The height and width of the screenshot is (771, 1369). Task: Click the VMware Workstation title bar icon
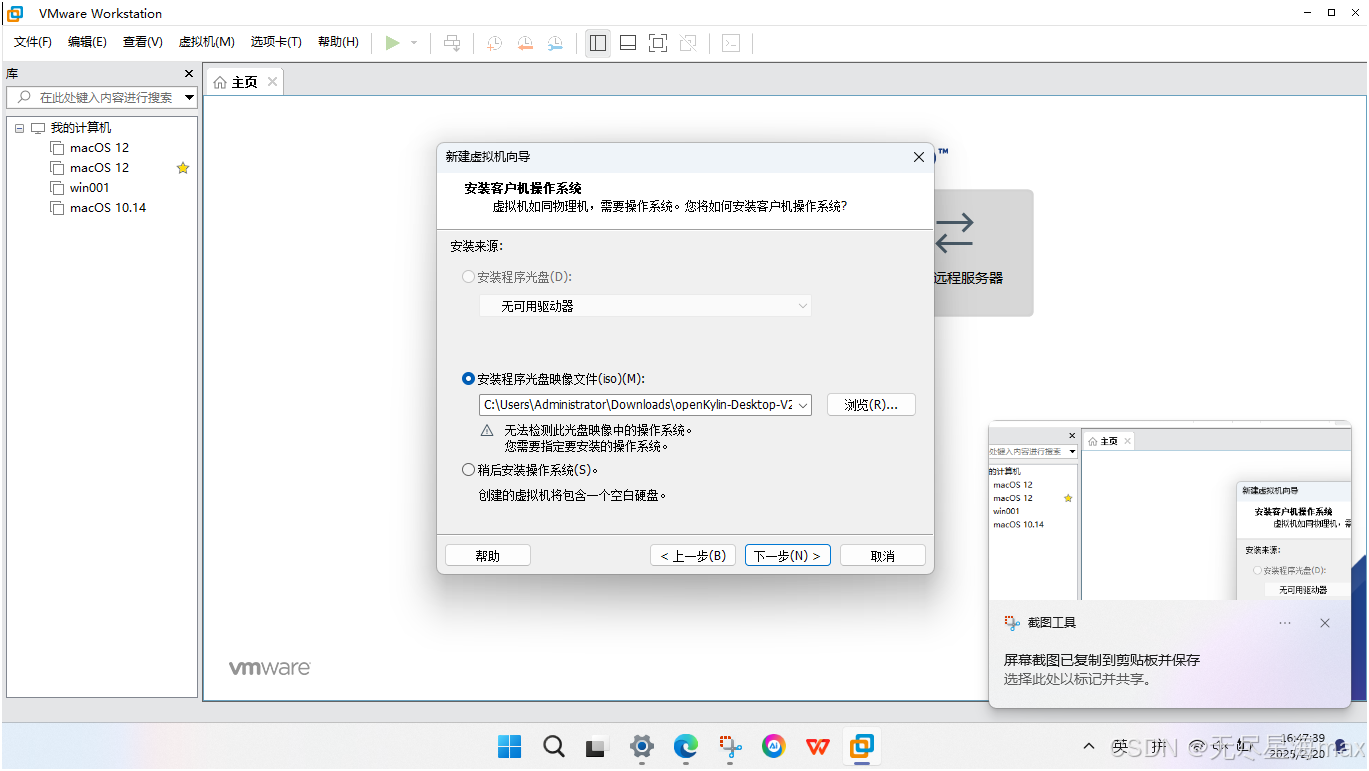(x=15, y=14)
